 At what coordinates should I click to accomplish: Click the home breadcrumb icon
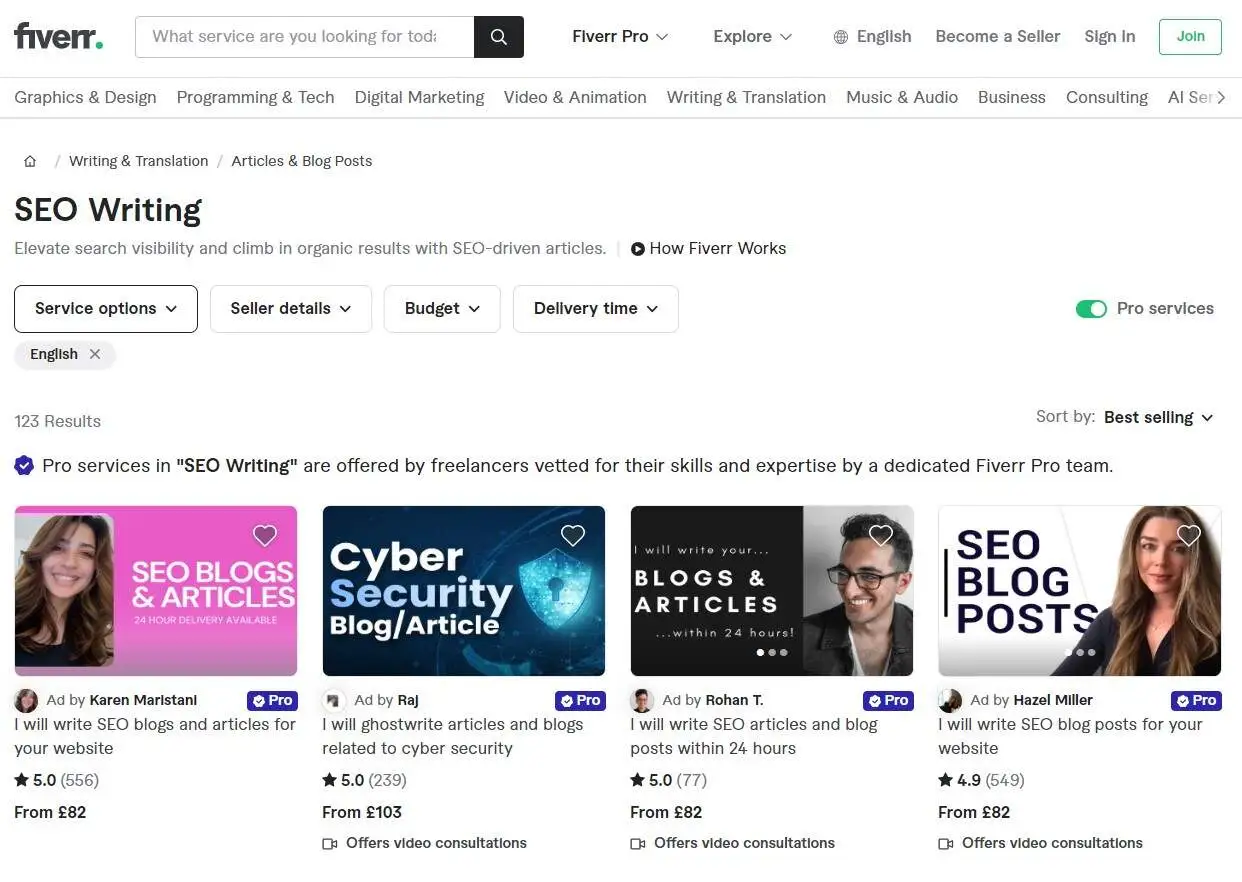(30, 161)
